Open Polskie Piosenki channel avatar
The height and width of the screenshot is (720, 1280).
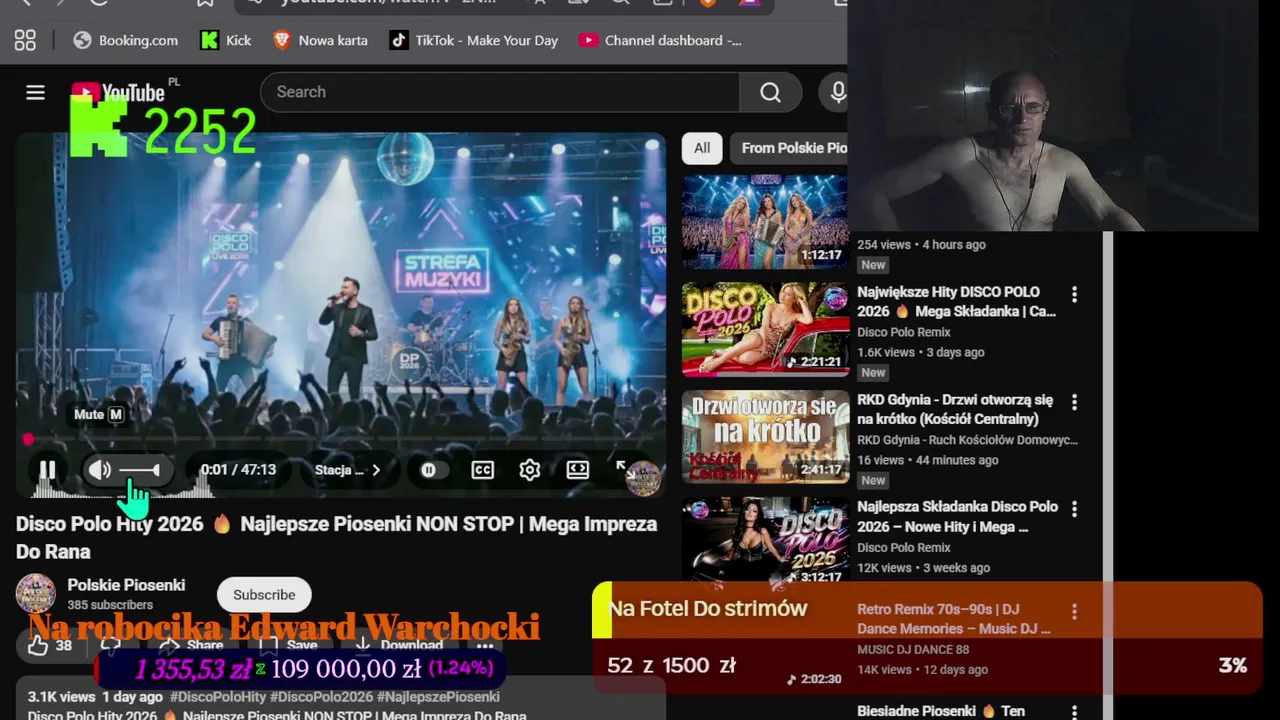coord(35,593)
